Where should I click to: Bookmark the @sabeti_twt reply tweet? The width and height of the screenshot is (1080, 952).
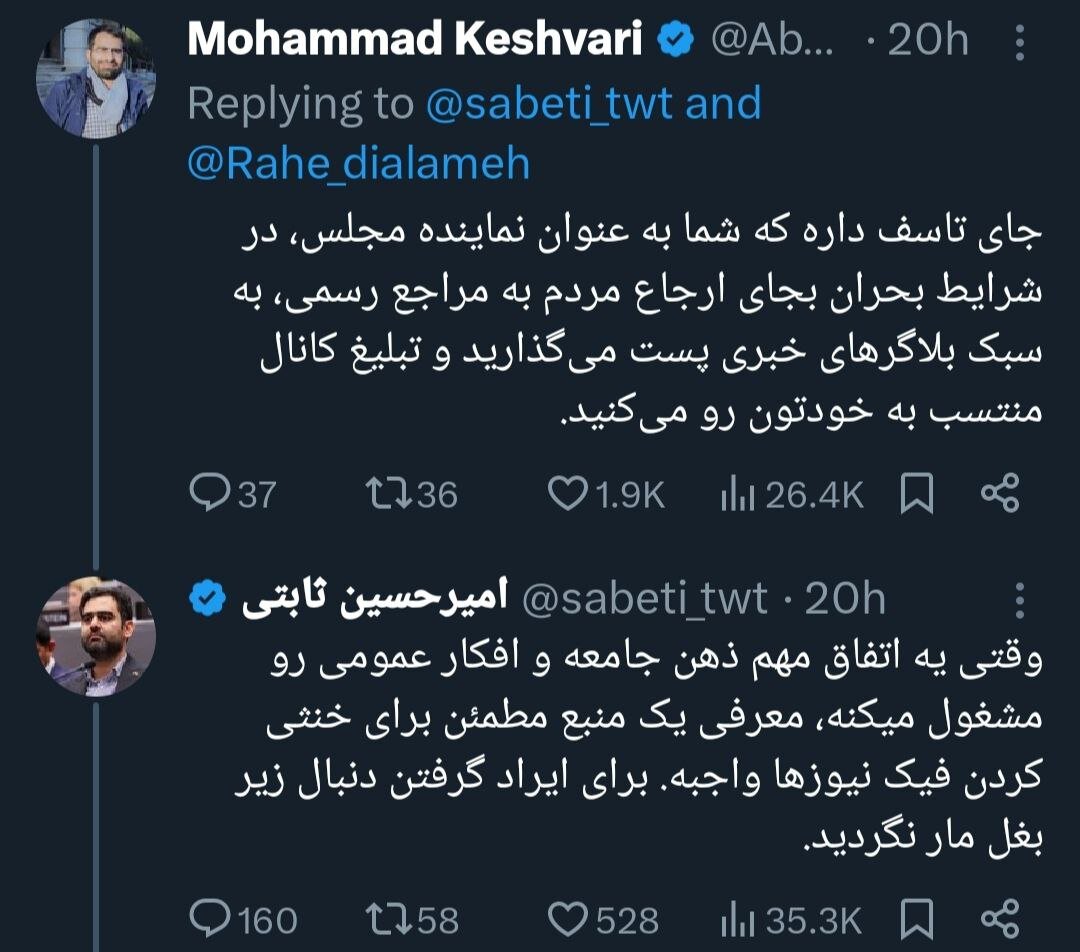[917, 919]
